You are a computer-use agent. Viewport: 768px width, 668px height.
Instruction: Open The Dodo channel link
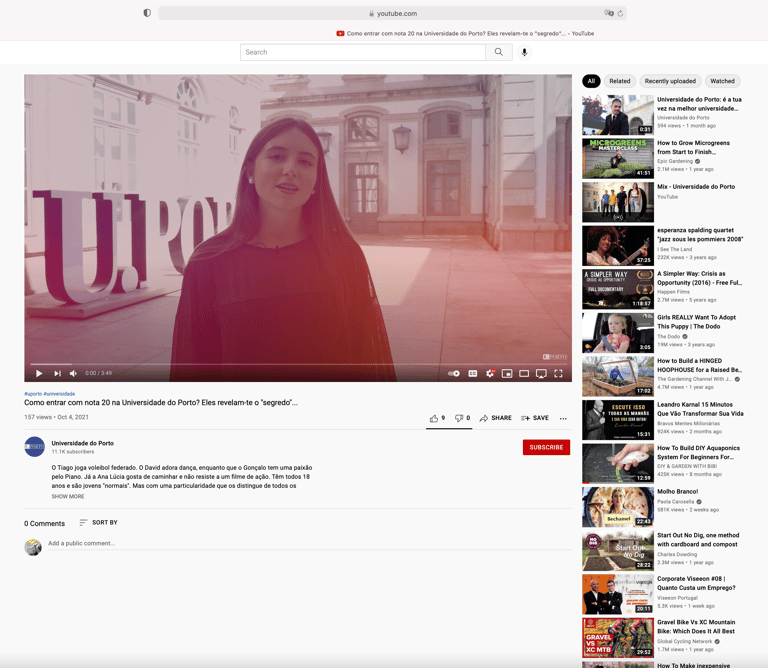click(669, 336)
